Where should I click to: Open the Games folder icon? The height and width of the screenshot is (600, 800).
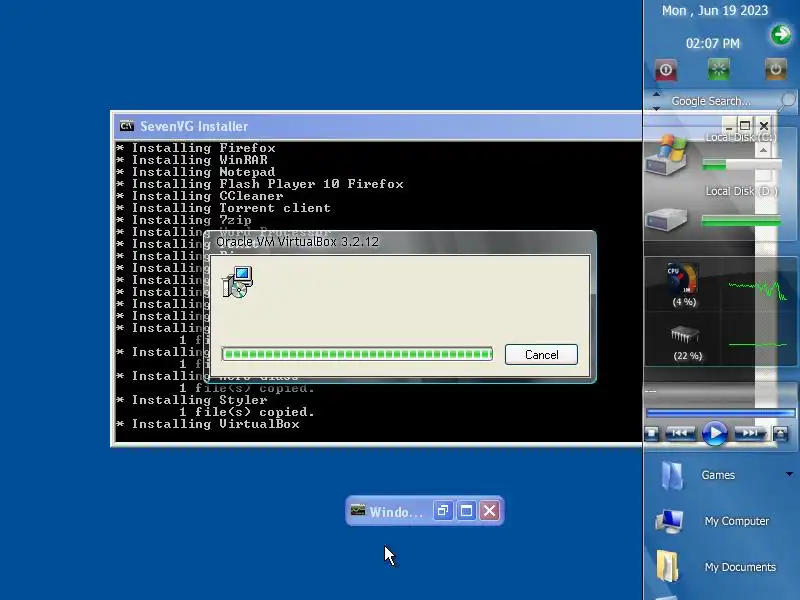coord(671,476)
